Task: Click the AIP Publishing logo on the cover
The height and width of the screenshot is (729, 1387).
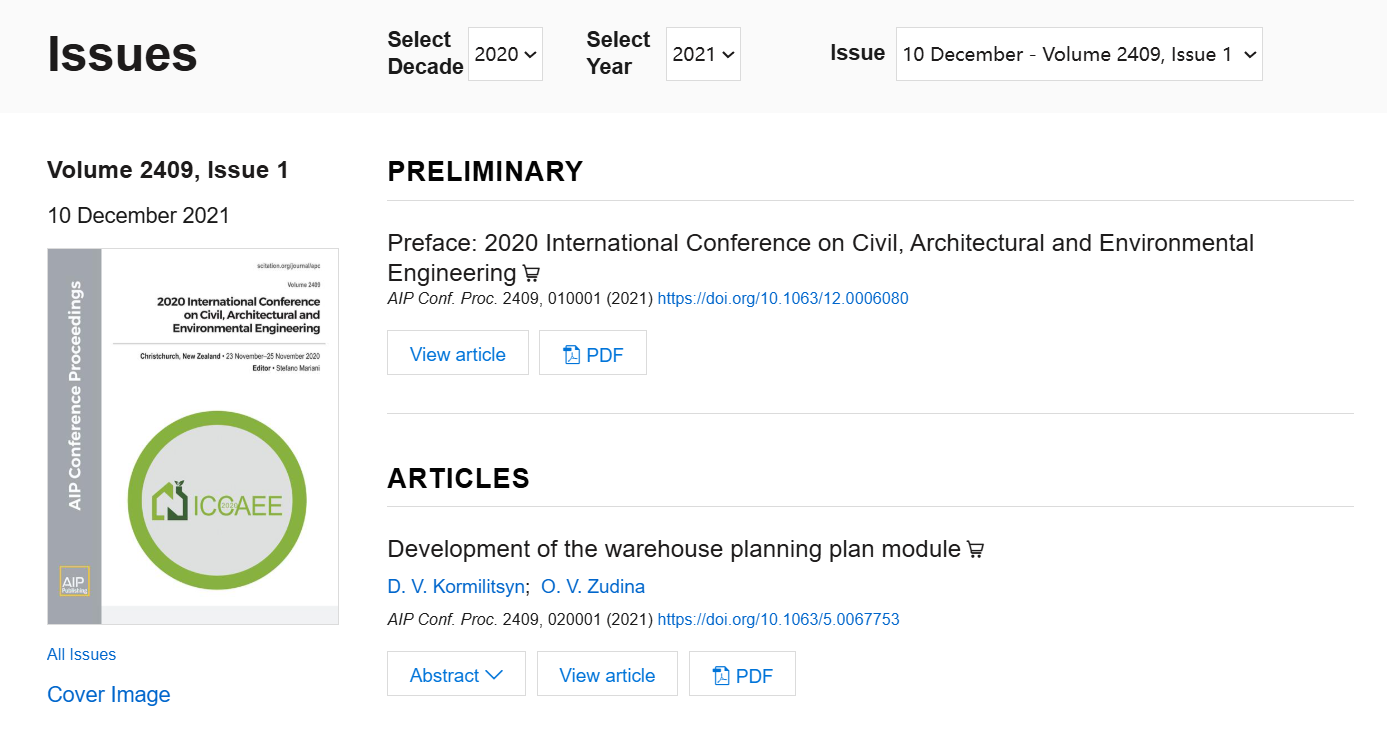Action: point(74,582)
